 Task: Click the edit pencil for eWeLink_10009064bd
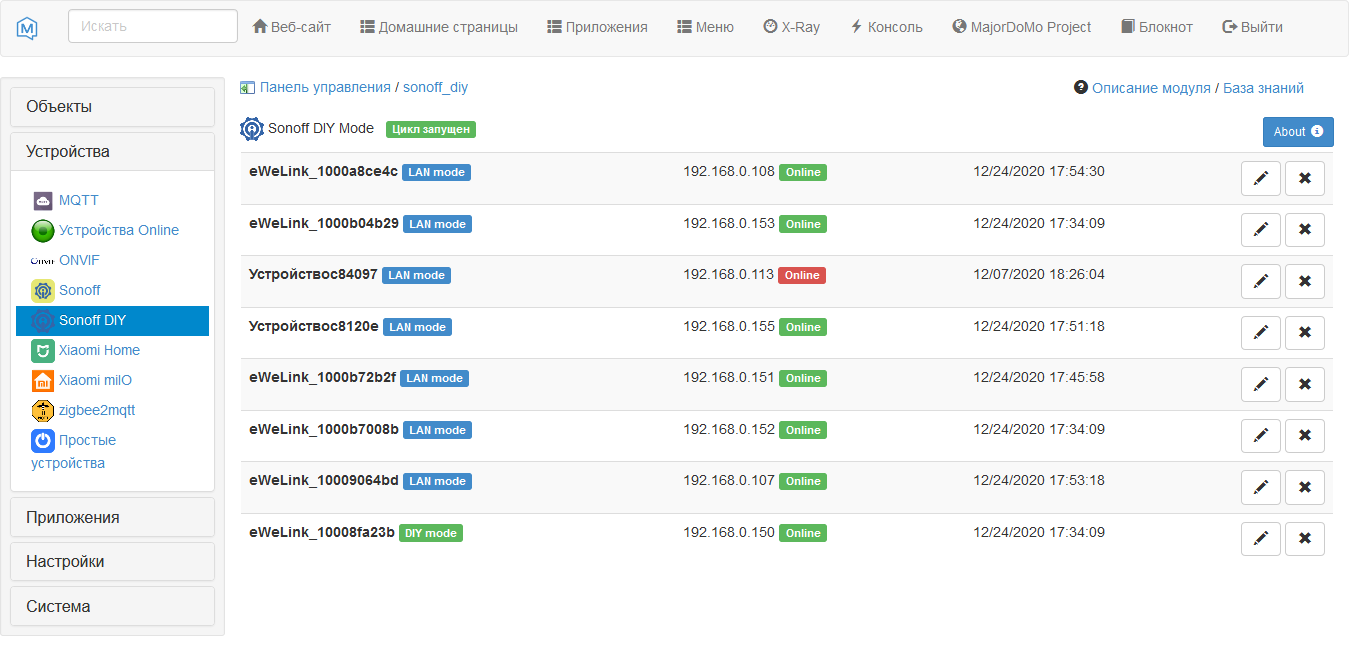click(x=1260, y=487)
